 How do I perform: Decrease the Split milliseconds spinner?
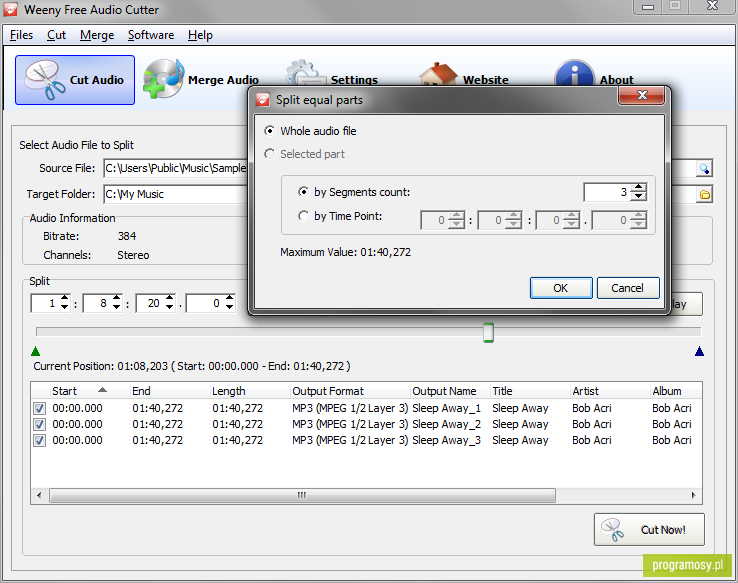[x=229, y=307]
